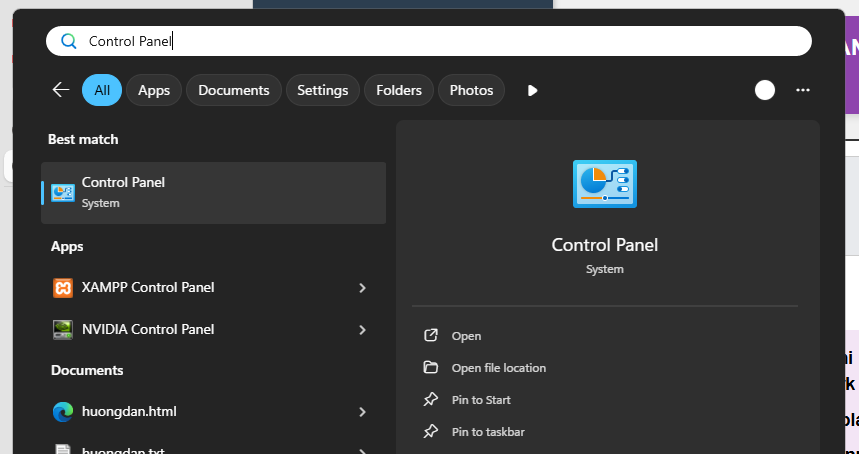Open huongdan.html document result
Image resolution: width=859 pixels, height=454 pixels.
[214, 411]
